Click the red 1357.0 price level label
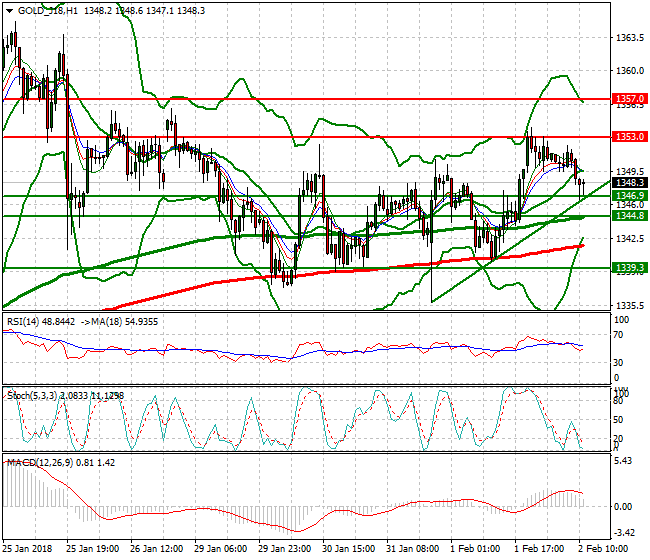 click(x=630, y=99)
